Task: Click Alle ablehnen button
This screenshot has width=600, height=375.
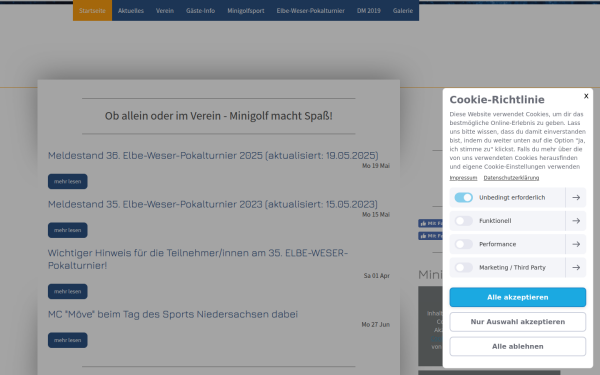Action: (517, 346)
